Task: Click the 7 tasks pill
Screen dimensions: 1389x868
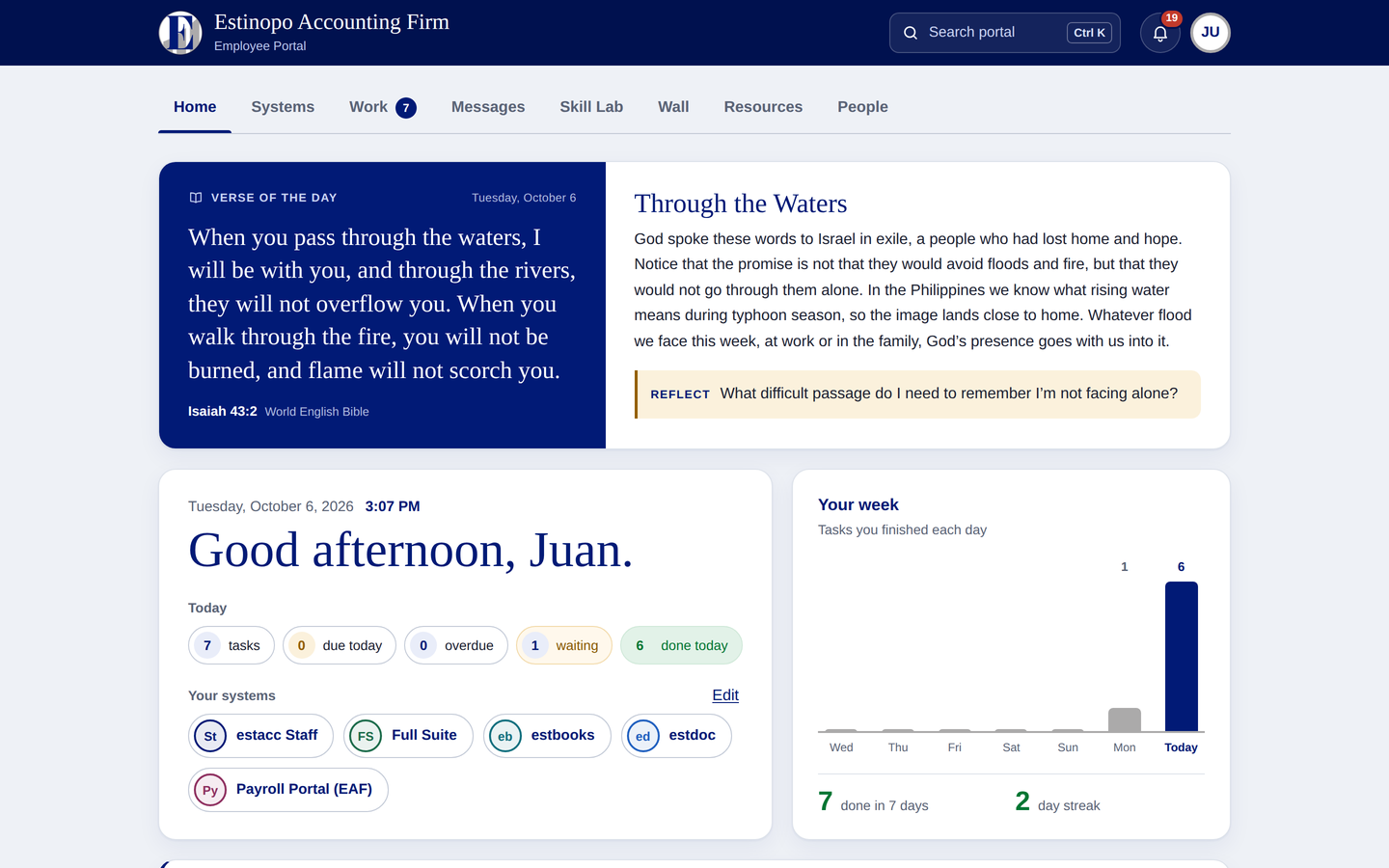Action: point(231,645)
